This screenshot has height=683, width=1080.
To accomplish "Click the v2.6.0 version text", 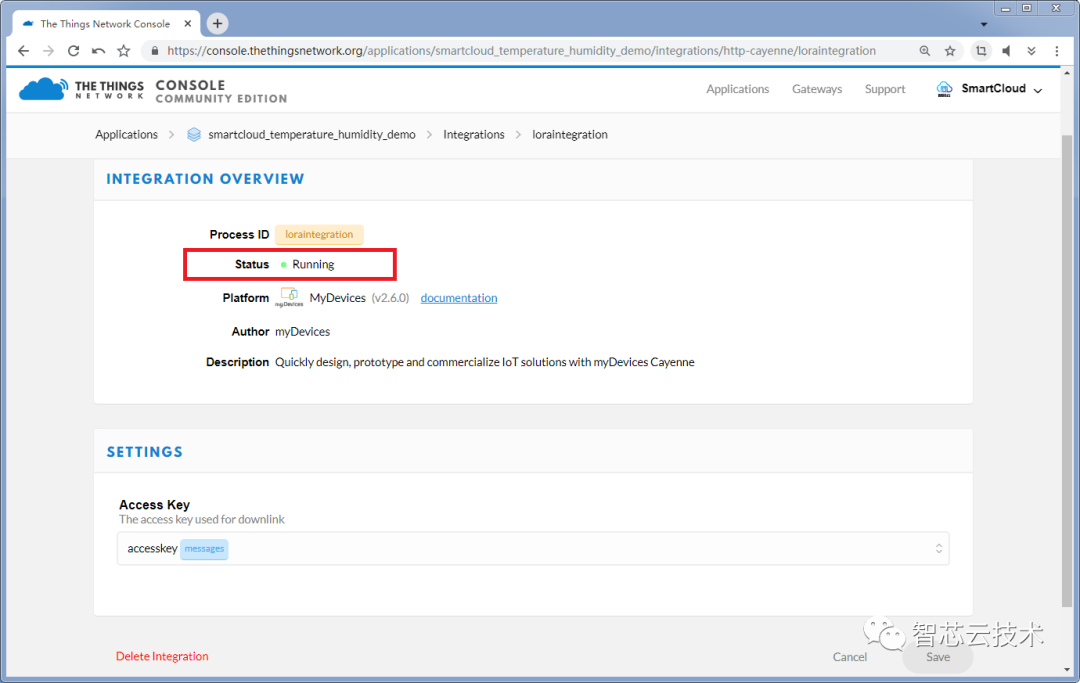I will click(390, 297).
